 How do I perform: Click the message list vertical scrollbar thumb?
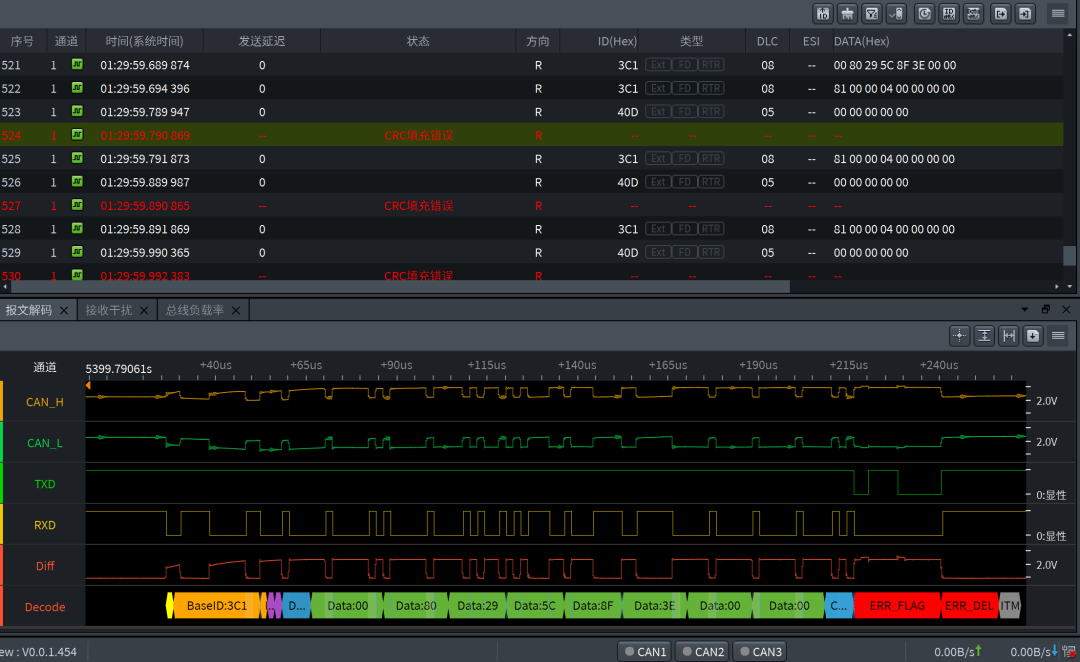click(1069, 256)
